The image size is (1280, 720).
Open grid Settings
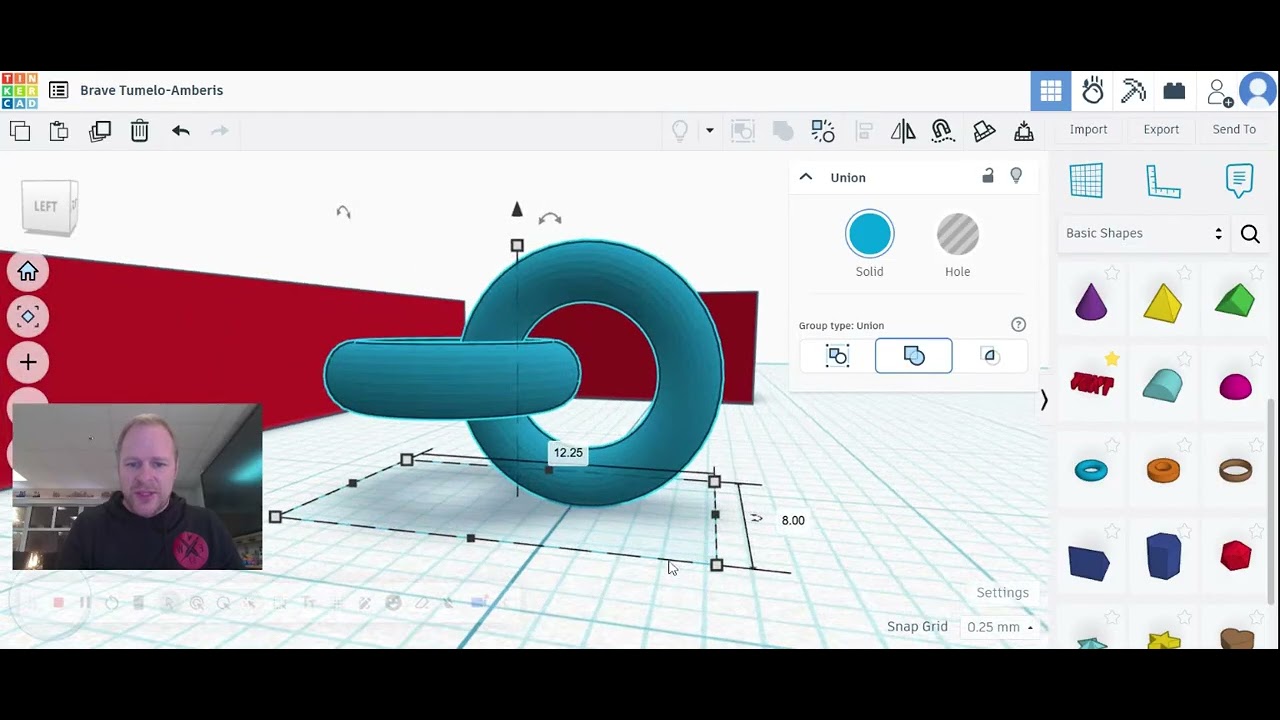1002,592
